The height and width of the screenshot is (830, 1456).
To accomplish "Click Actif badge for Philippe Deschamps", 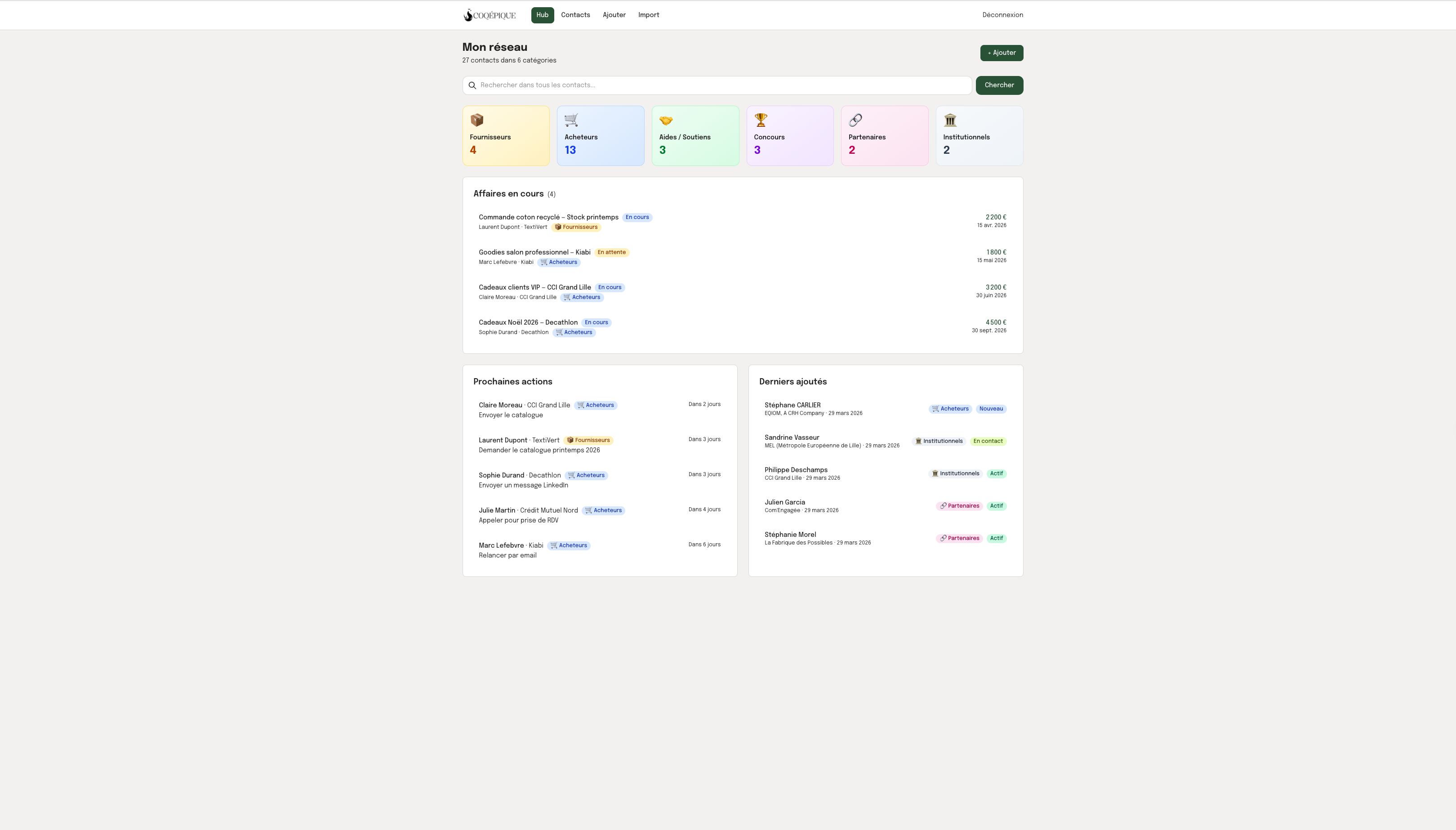I will coord(996,474).
